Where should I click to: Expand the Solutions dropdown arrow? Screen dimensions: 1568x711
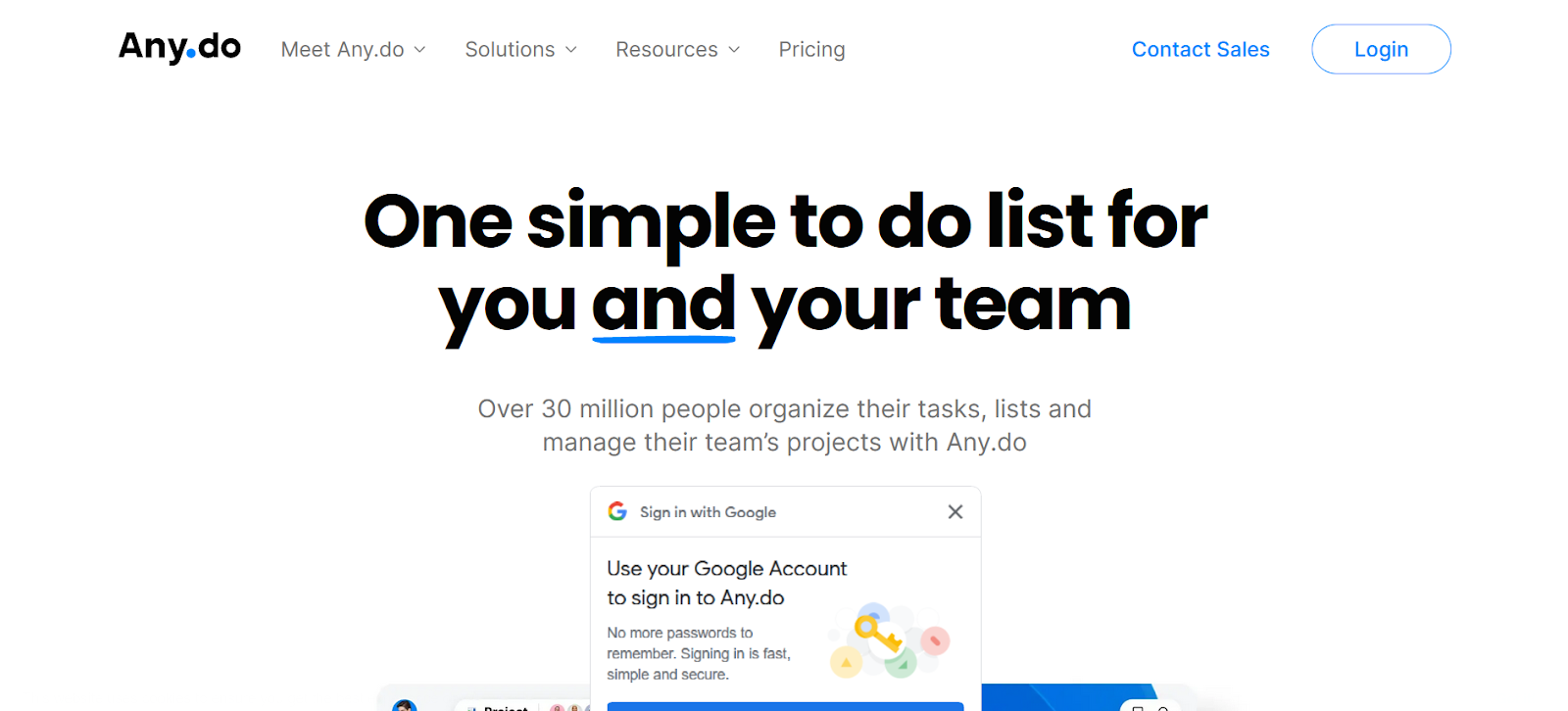[571, 50]
